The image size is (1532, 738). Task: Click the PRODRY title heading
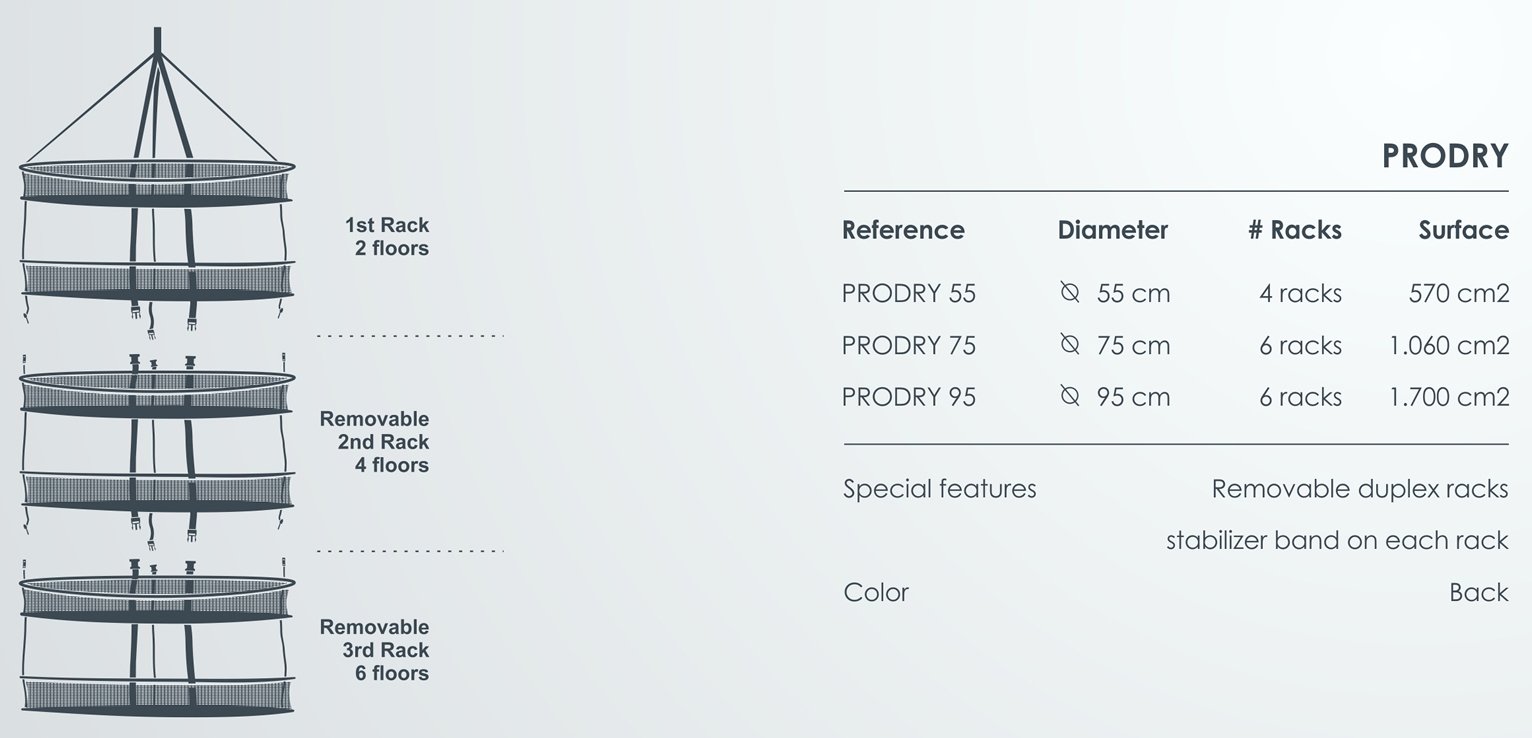coord(1445,156)
